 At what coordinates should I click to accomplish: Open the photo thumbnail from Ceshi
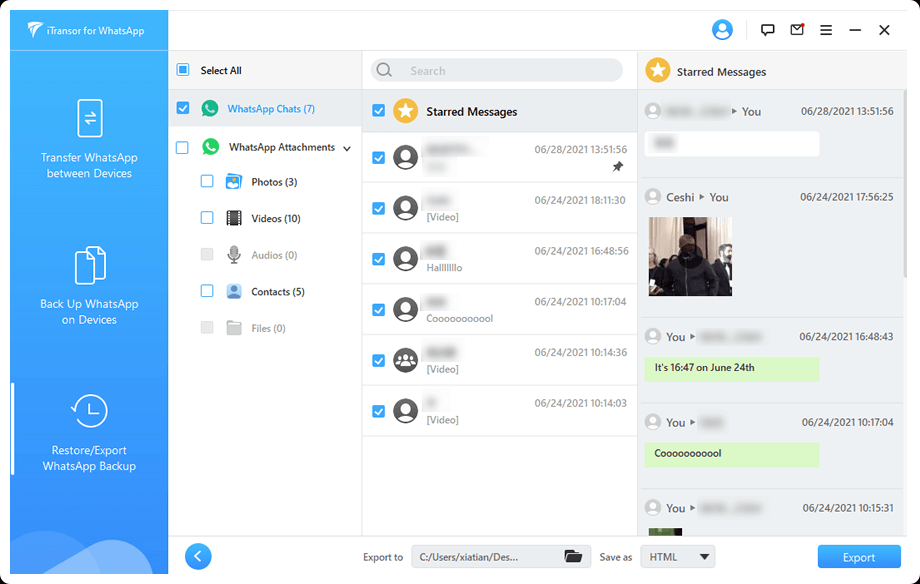690,256
